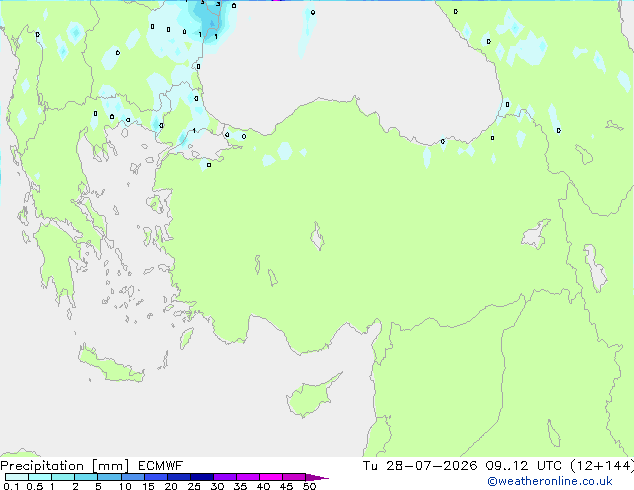The height and width of the screenshot is (490, 634).
Task: Pick the legend swatch between 0.1 and 0.5
Action: [x=17, y=477]
